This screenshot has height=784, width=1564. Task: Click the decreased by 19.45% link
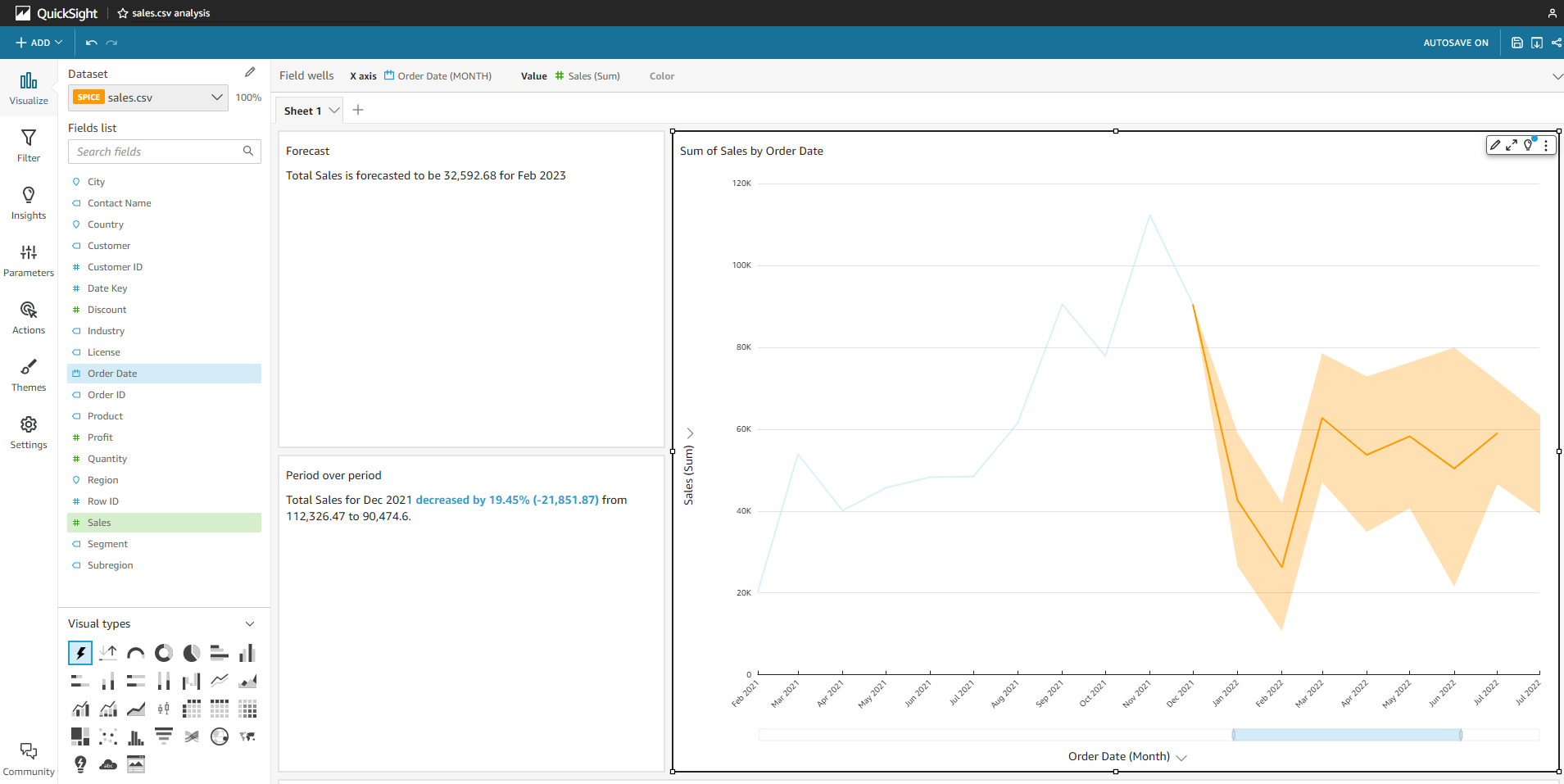pos(507,500)
